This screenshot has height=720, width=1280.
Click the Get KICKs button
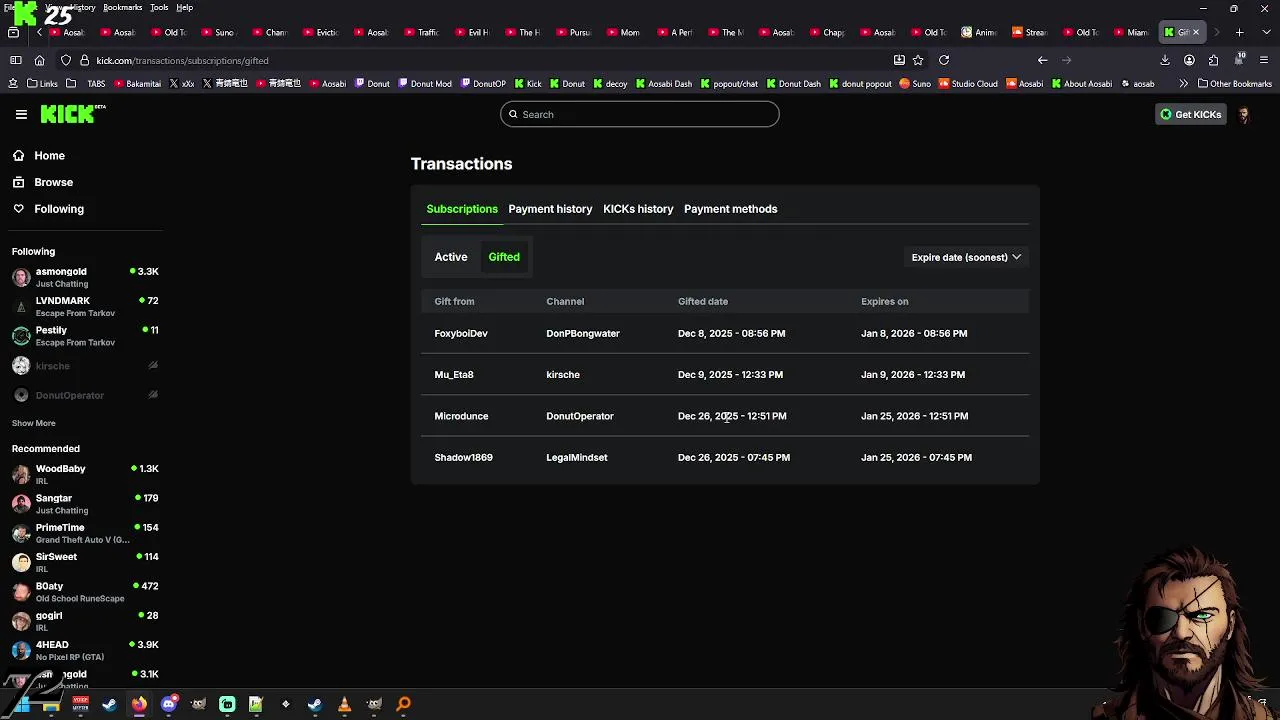(1190, 114)
